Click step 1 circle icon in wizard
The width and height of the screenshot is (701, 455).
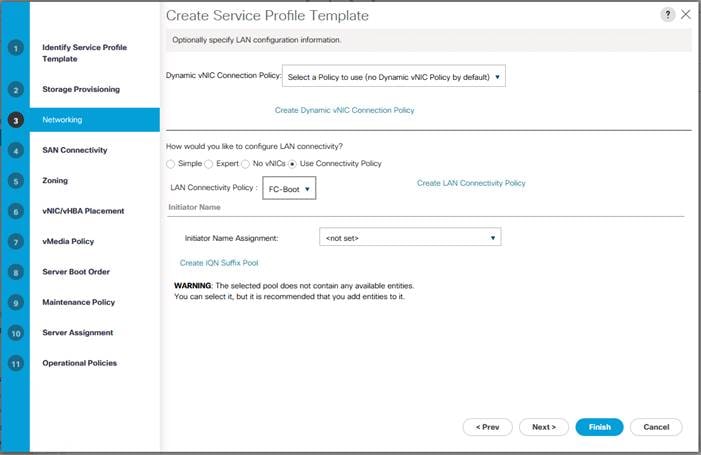point(16,48)
